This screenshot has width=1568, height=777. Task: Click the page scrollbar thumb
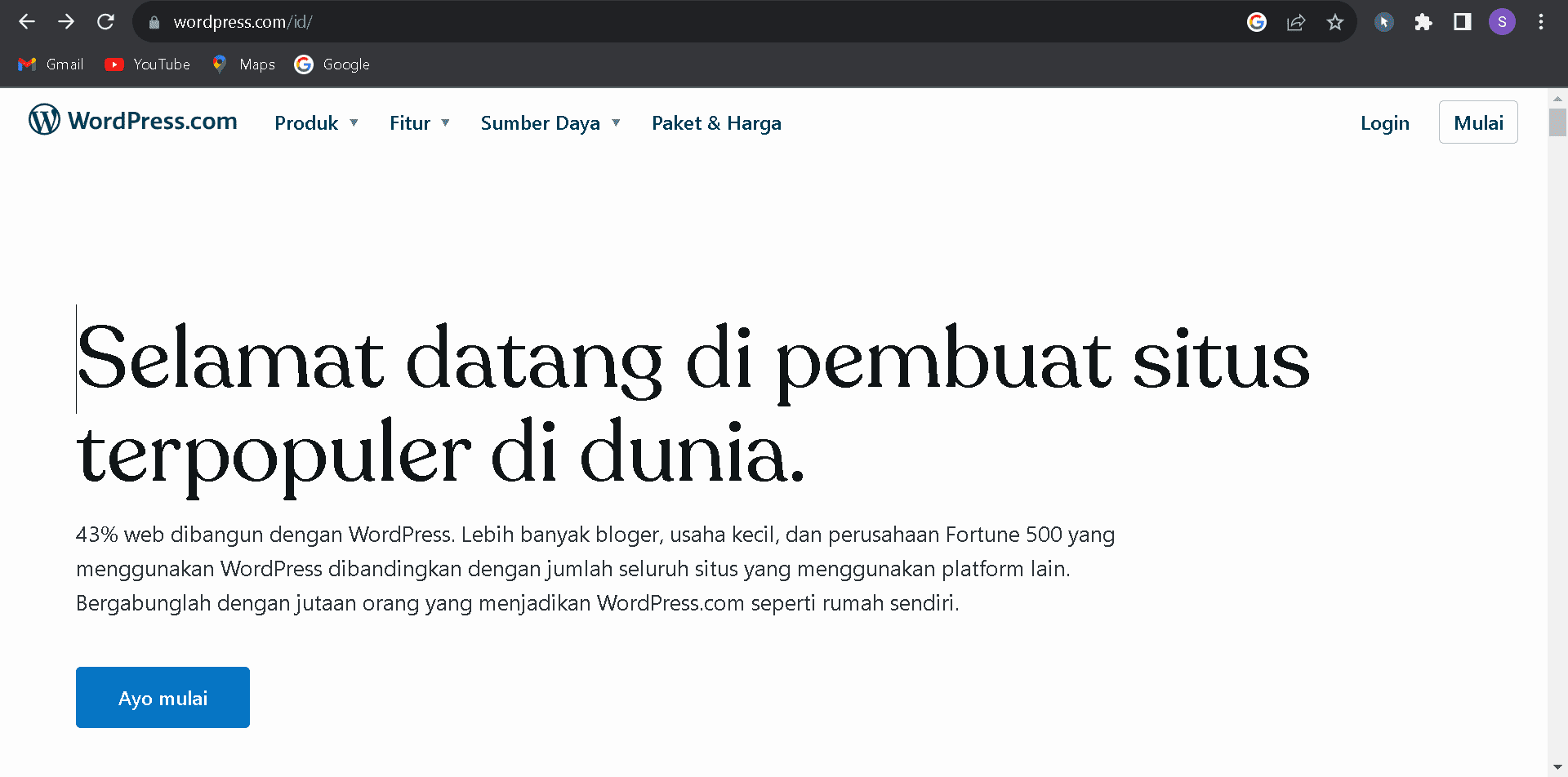point(1557,122)
